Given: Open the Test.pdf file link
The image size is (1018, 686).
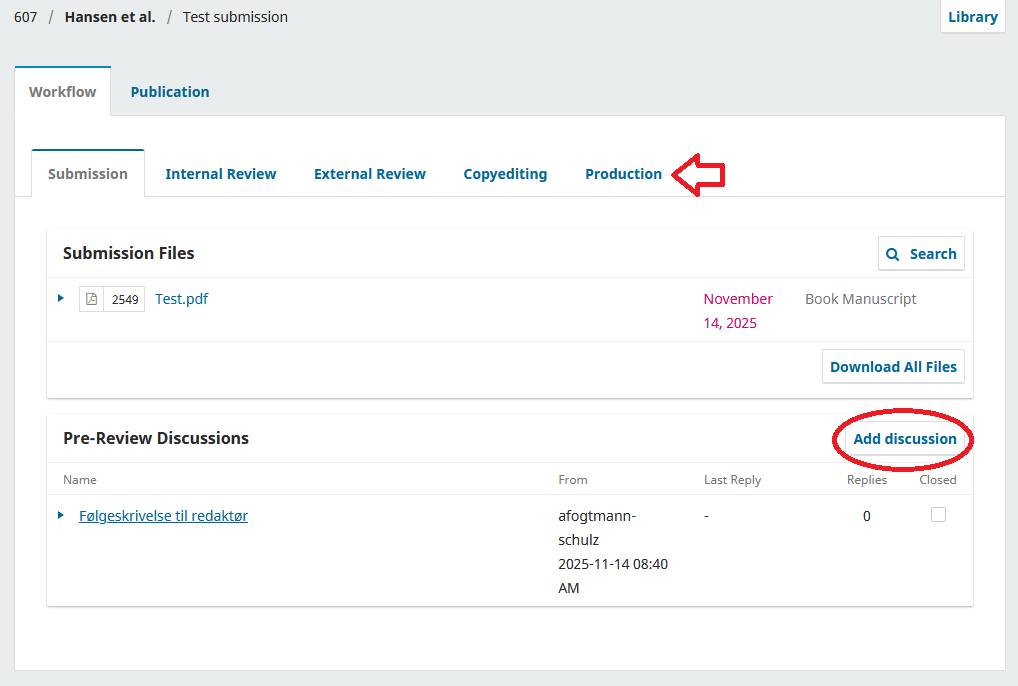Looking at the screenshot, I should [181, 298].
